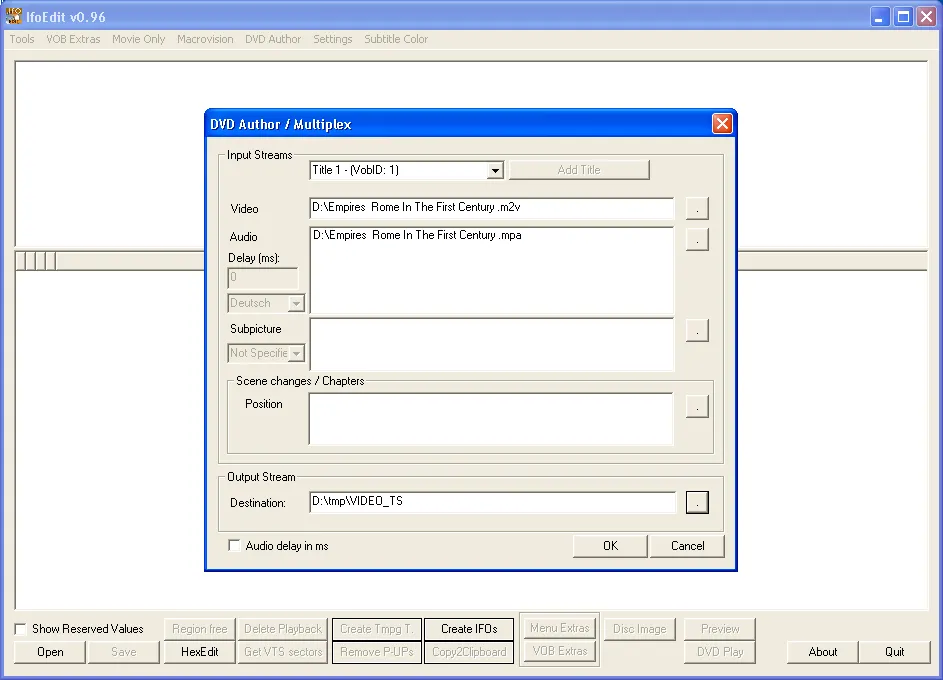Viewport: 943px width, 680px height.
Task: Select the .mpa entry in Audio list
Action: [x=417, y=235]
